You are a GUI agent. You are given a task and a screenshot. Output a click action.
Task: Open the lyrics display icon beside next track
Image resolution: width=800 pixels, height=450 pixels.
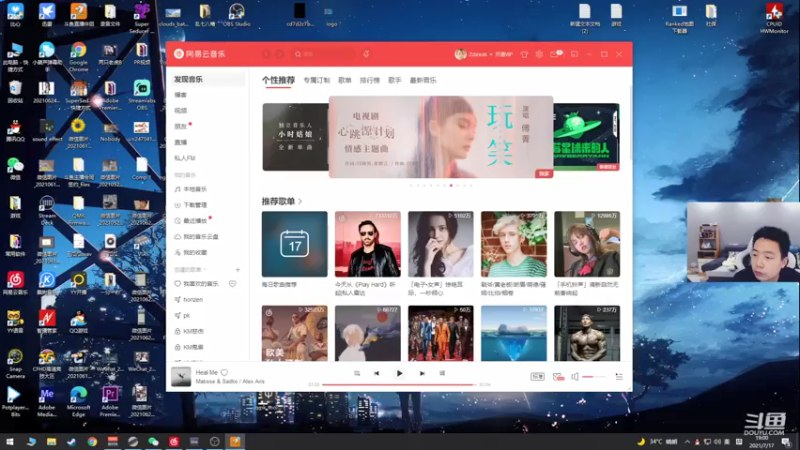(442, 373)
